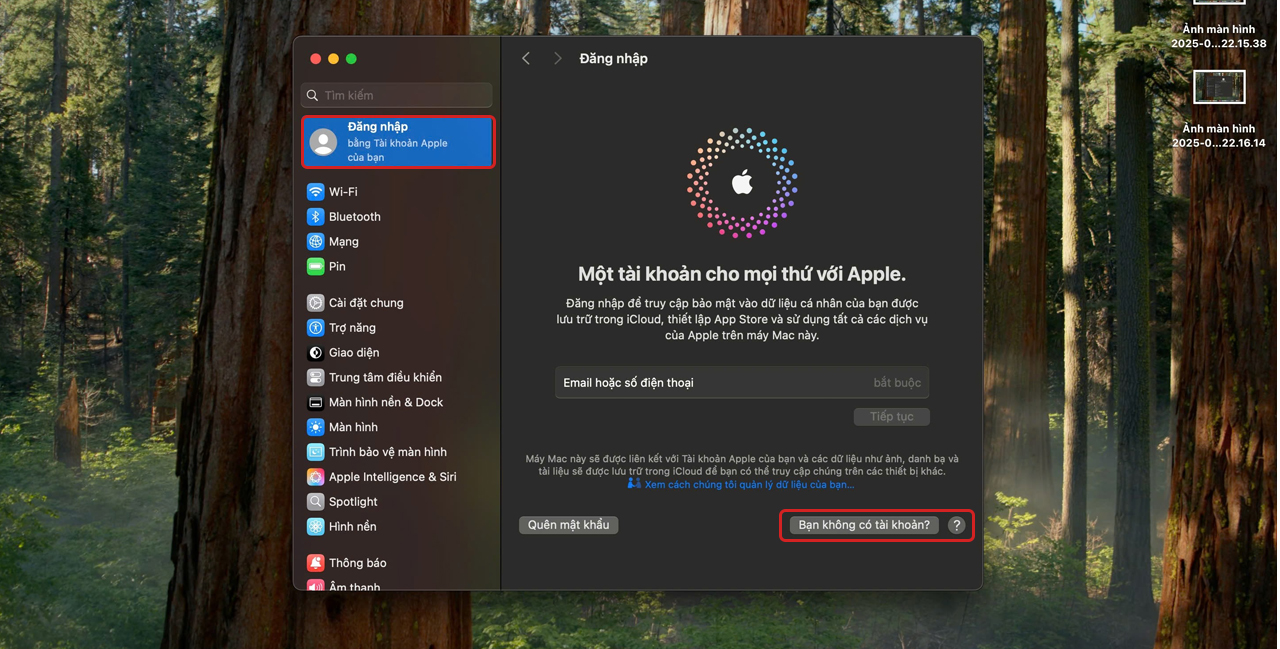This screenshot has height=649, width=1280.
Task: Open Pin (Battery) settings
Action: (x=315, y=266)
